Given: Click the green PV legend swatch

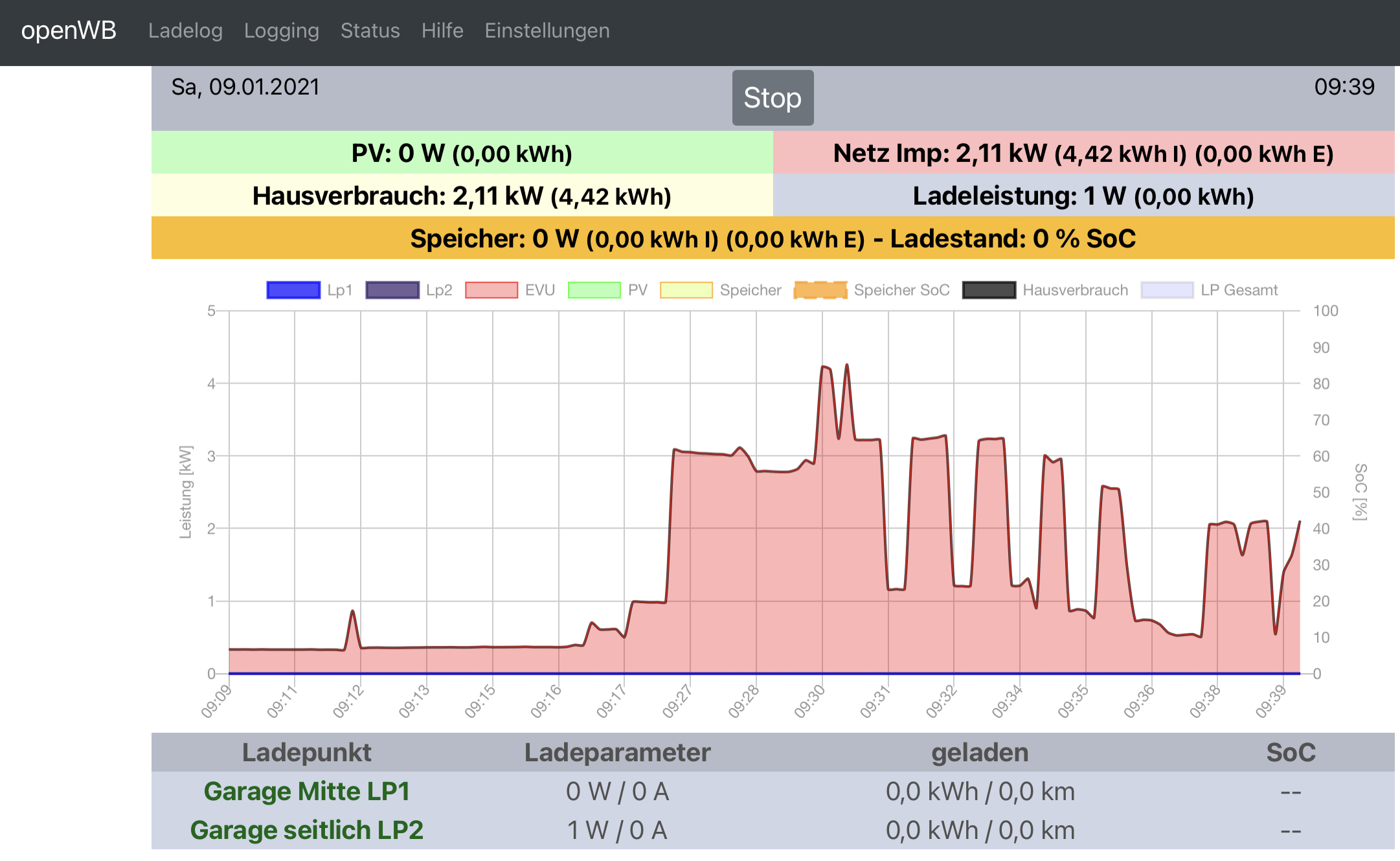Looking at the screenshot, I should click(x=594, y=290).
